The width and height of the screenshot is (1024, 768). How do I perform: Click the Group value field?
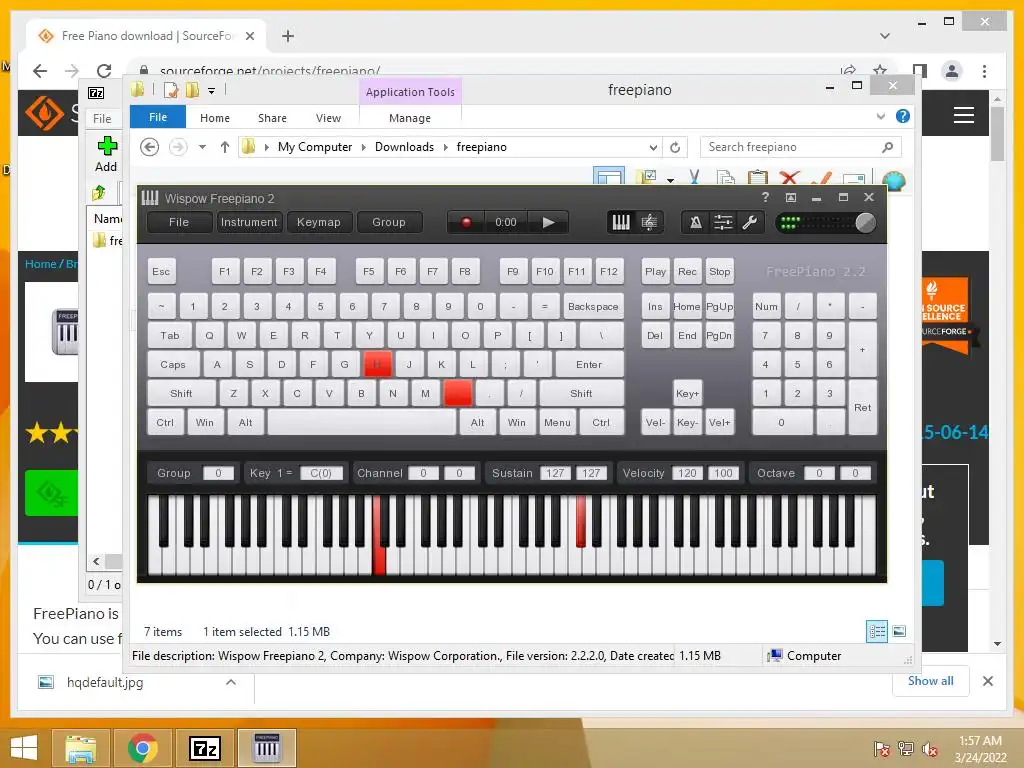coord(218,473)
